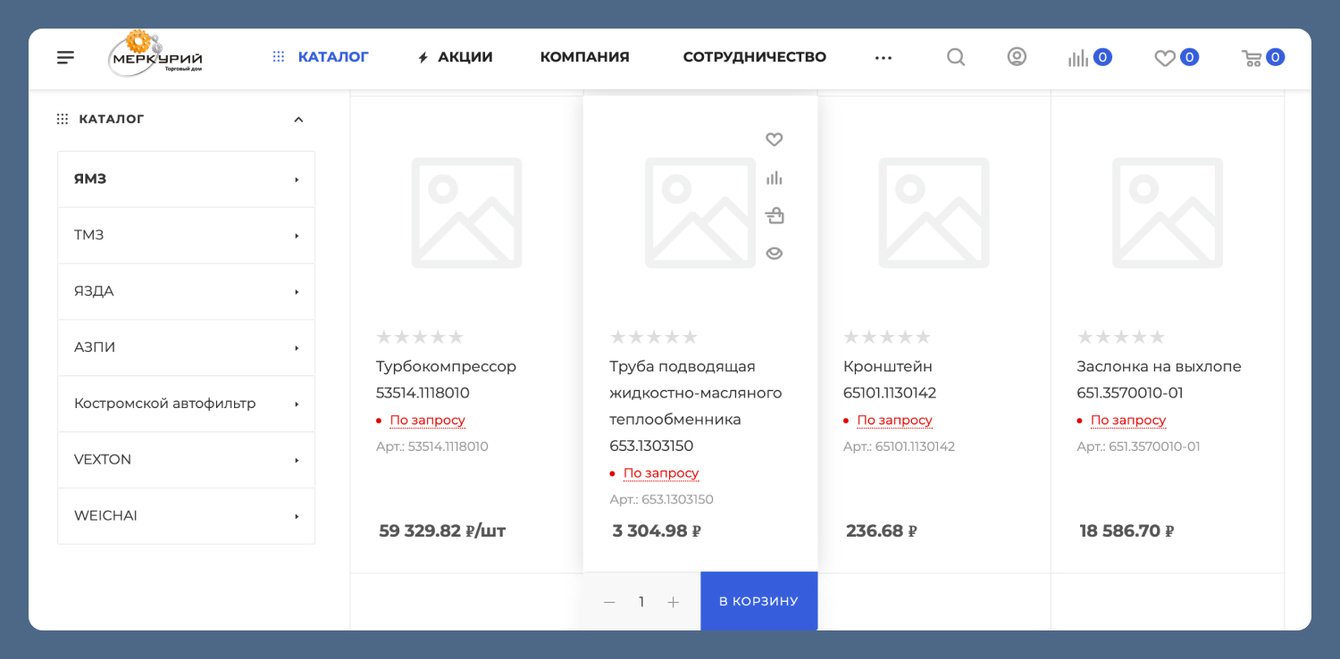The width and height of the screenshot is (1340, 659).
Task: Open the Акции menu item
Action: click(455, 57)
